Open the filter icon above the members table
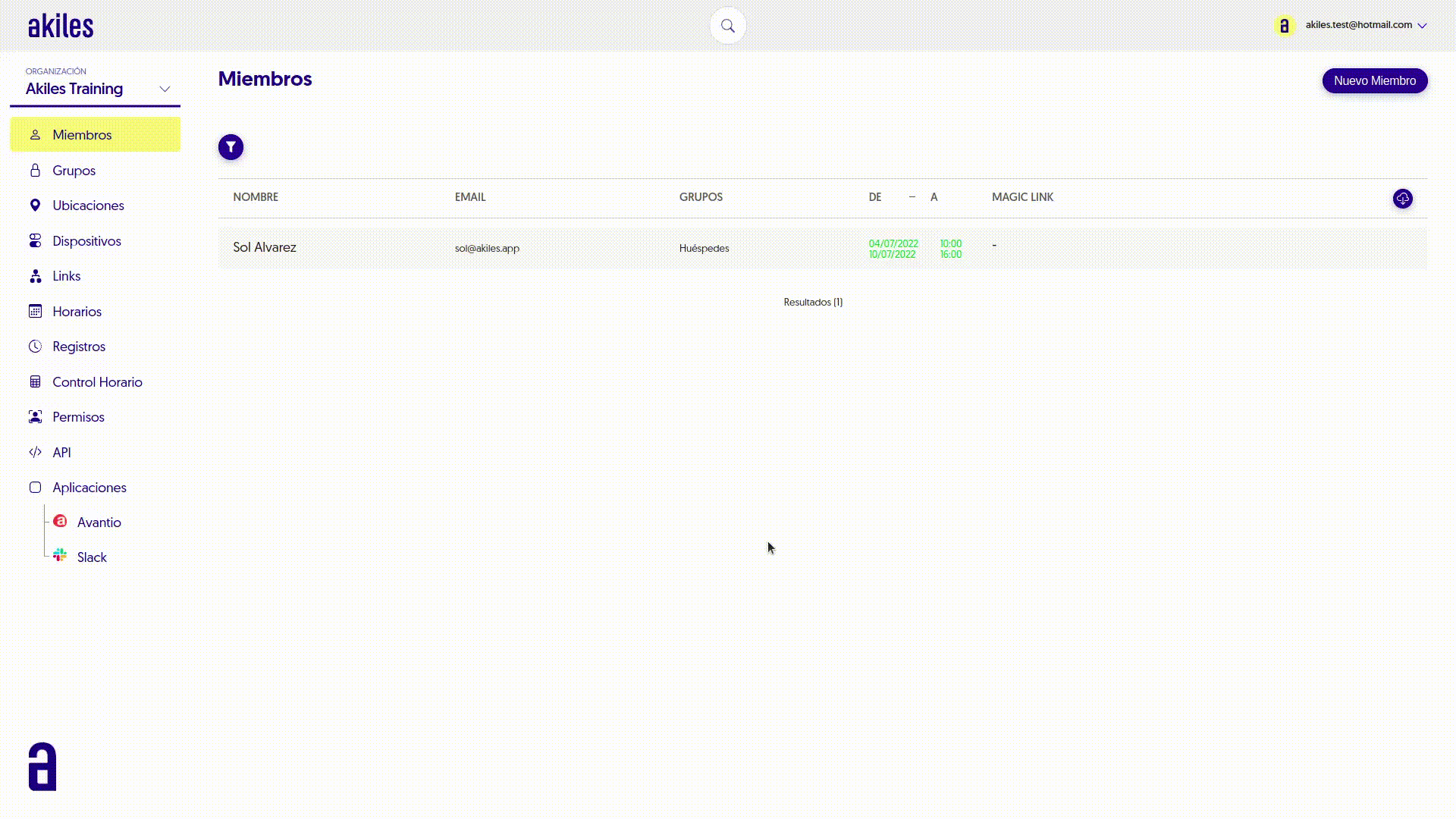Image resolution: width=1456 pixels, height=819 pixels. [231, 146]
